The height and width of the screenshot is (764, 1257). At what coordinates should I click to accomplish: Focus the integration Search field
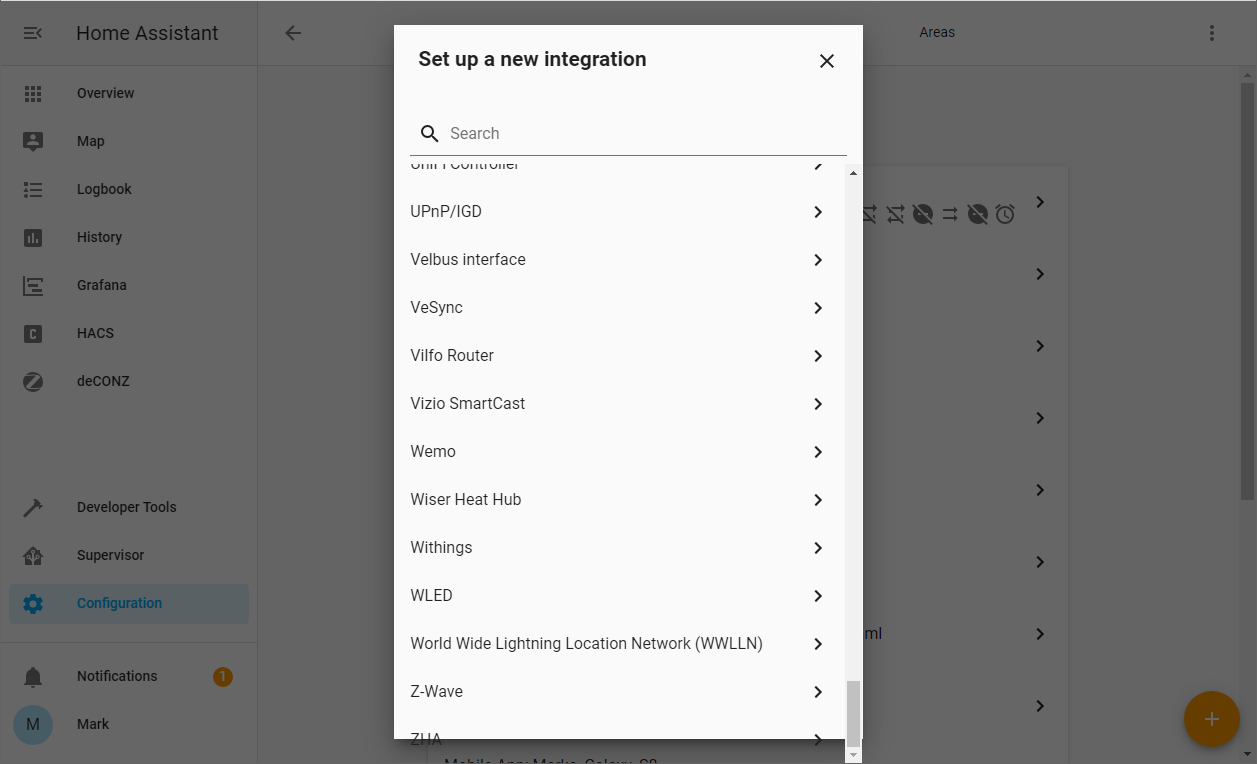click(628, 133)
